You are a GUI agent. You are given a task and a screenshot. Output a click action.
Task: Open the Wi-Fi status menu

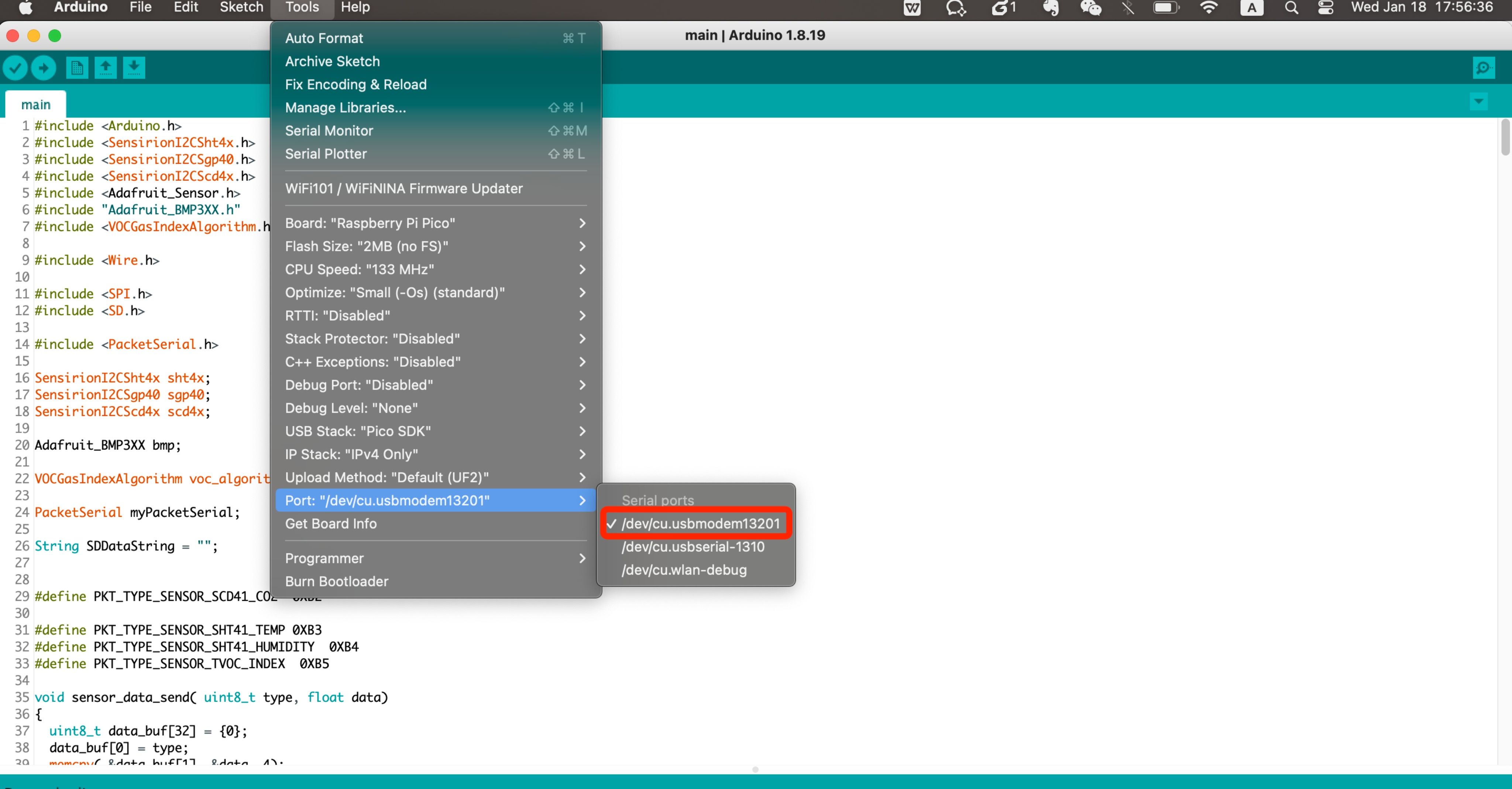click(x=1209, y=8)
